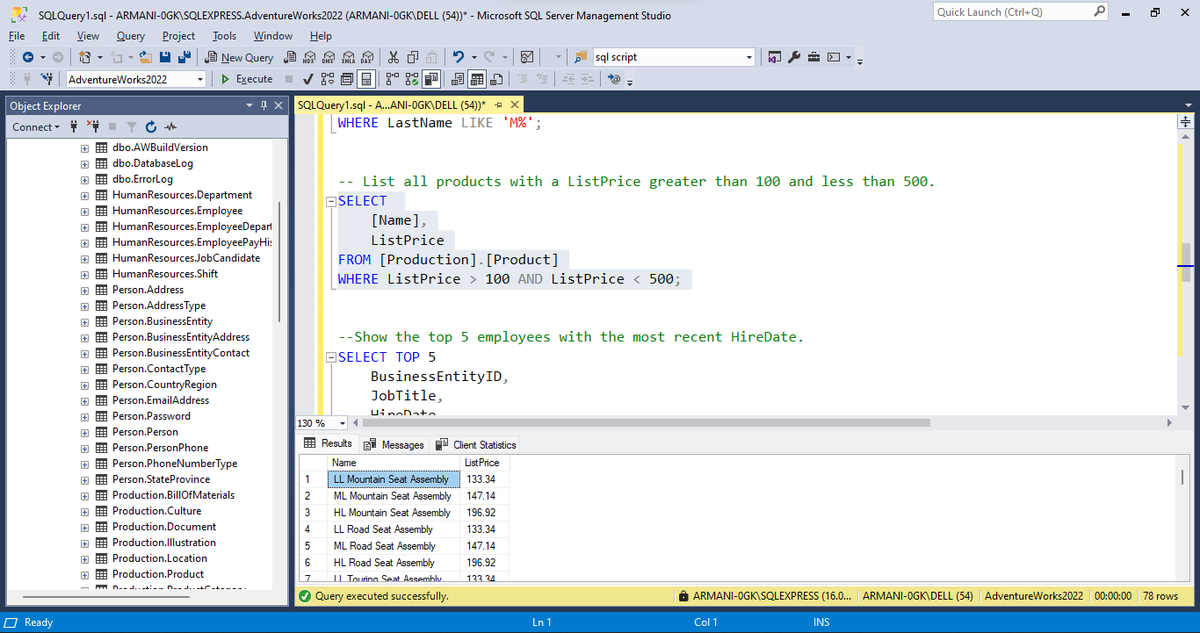
Task: Close the SQLQuery1.sql tab
Action: point(514,106)
